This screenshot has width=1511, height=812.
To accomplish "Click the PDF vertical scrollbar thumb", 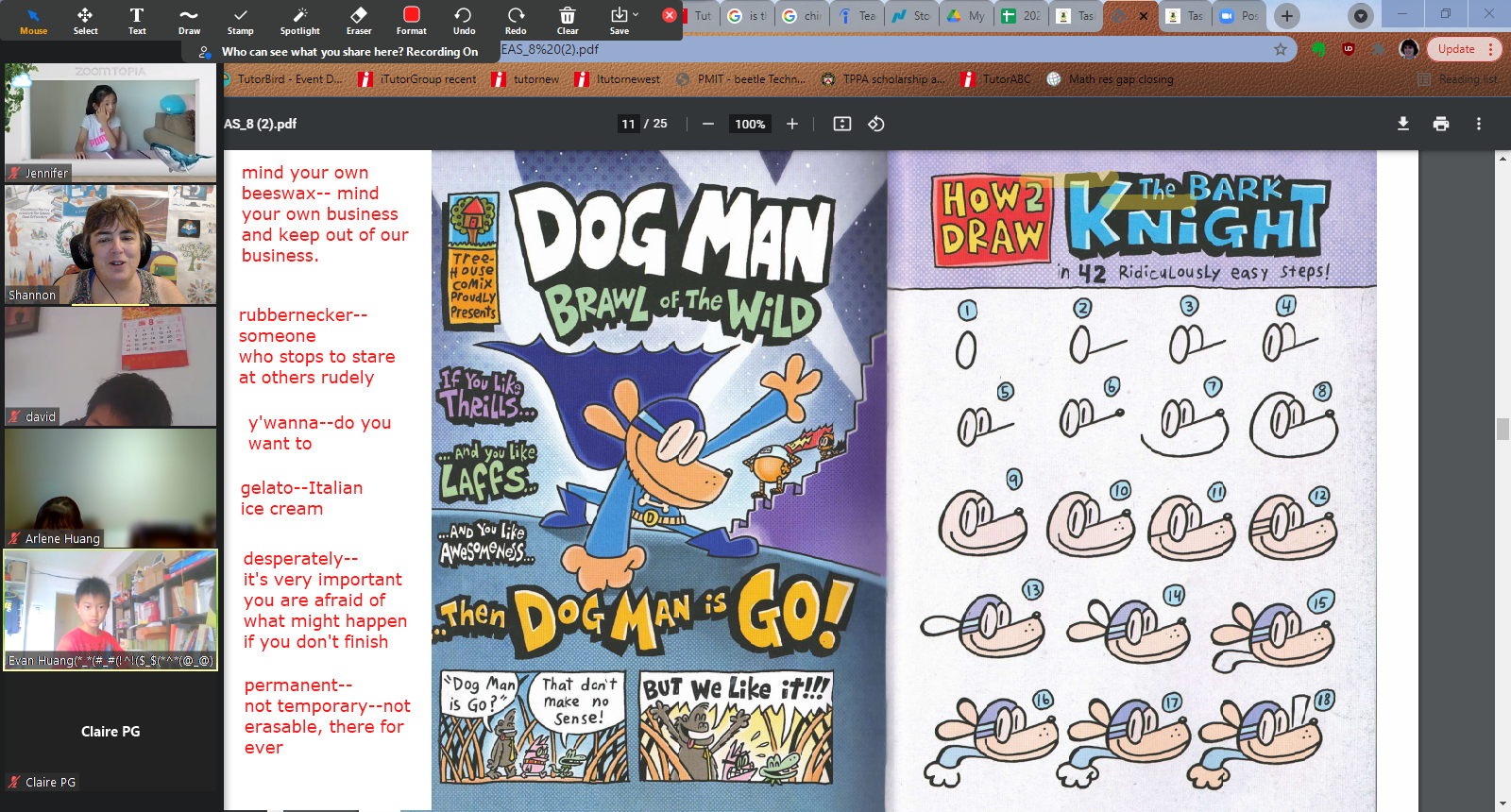I will click(1503, 429).
